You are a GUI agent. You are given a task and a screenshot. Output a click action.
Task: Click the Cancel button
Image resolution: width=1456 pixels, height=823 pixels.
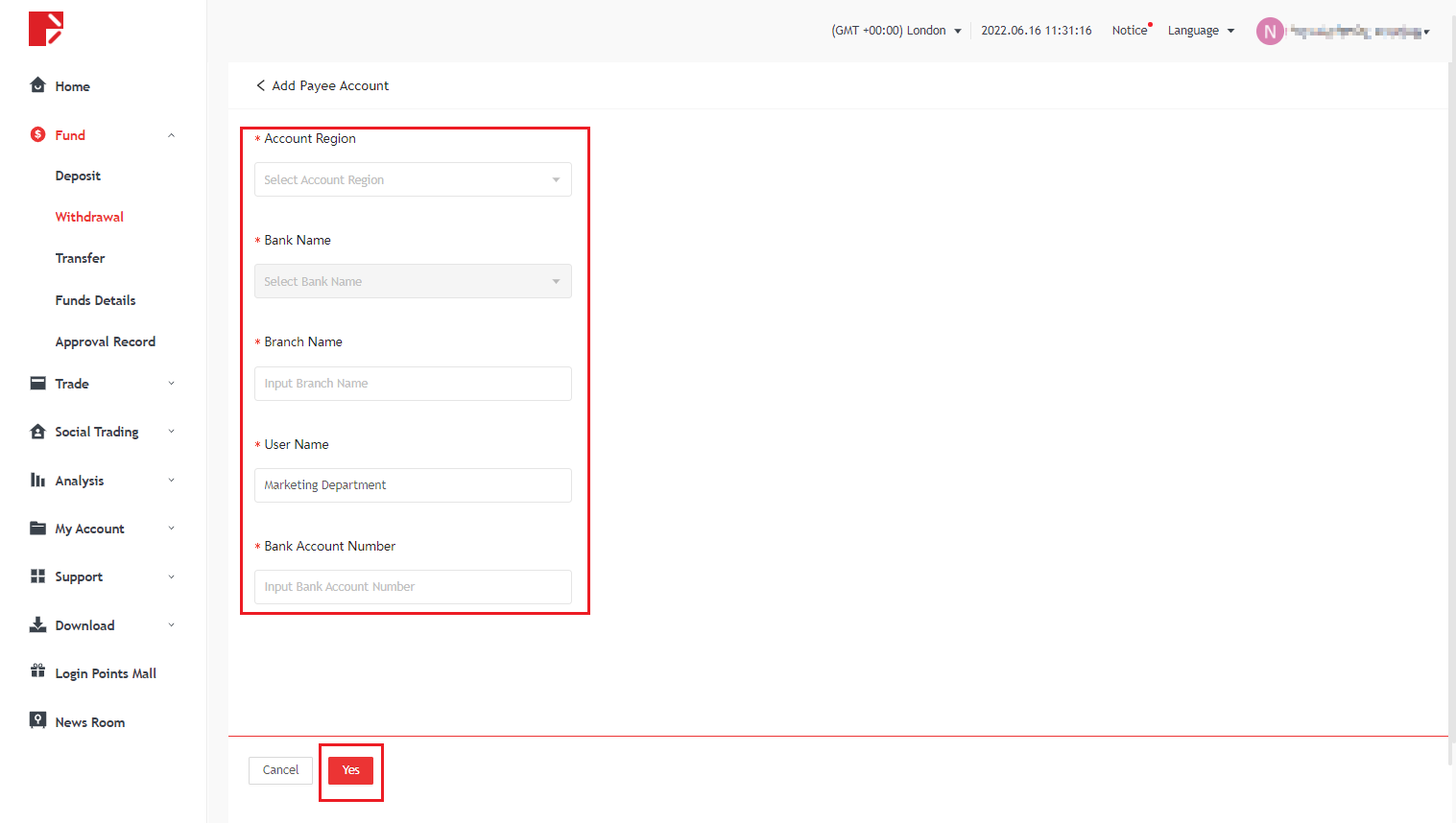pyautogui.click(x=280, y=770)
